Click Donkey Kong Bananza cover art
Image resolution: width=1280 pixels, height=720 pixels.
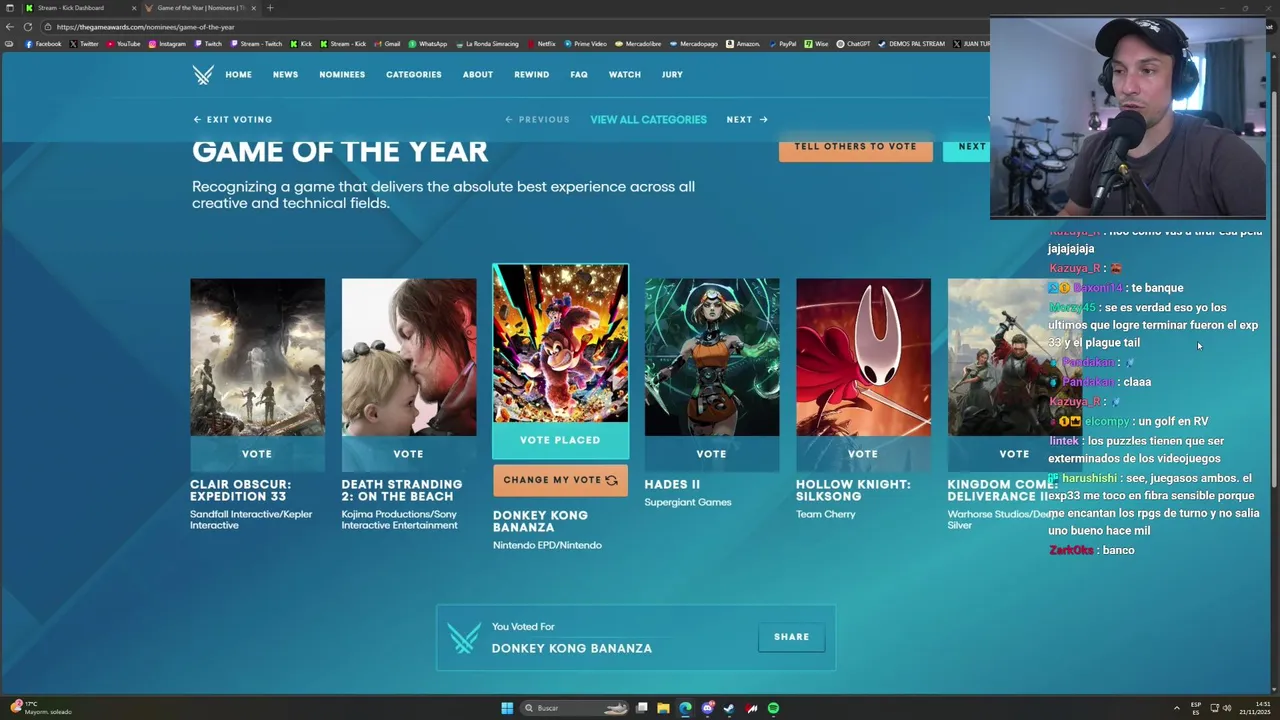tap(560, 344)
